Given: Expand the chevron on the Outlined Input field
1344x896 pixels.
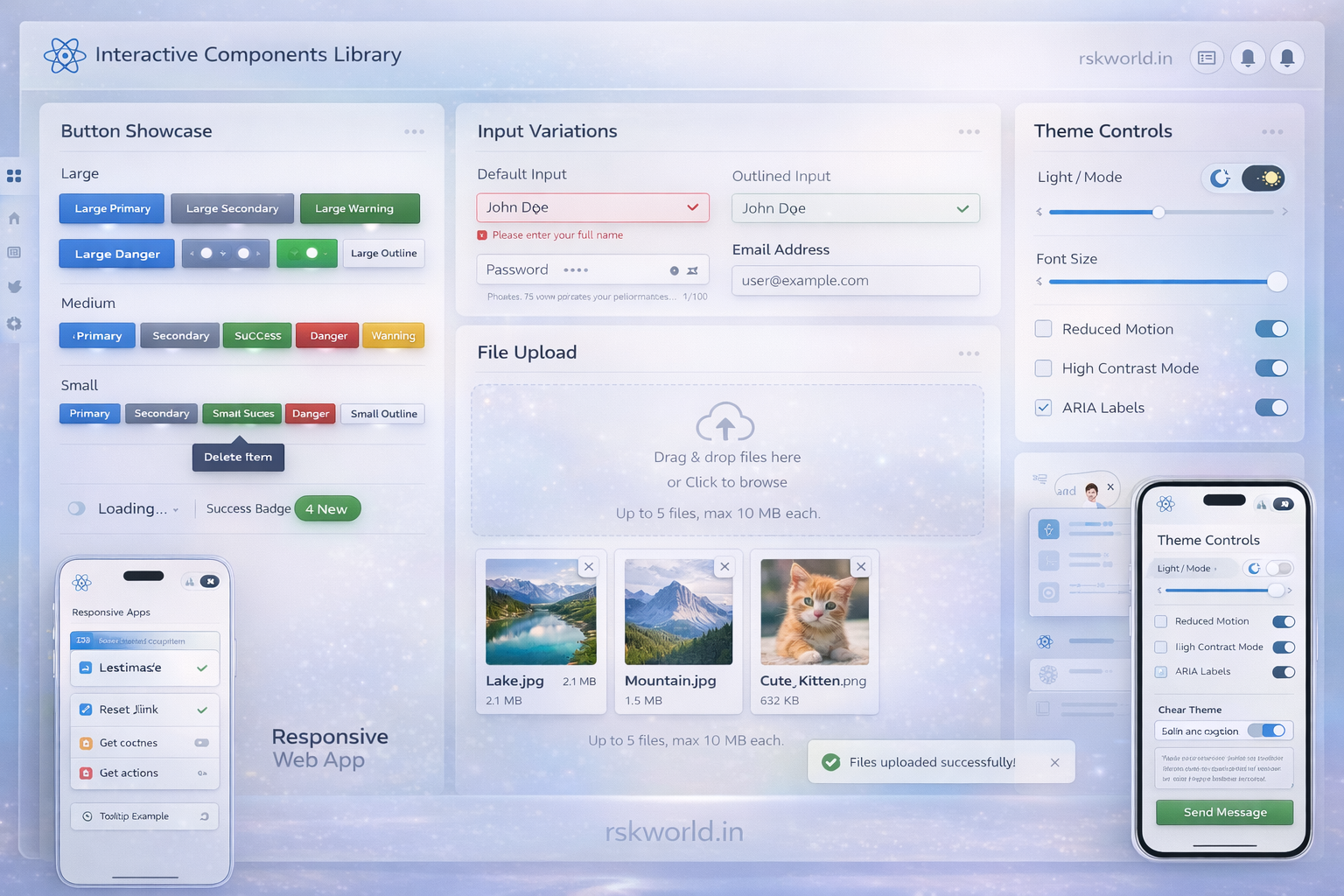Looking at the screenshot, I should pyautogui.click(x=962, y=208).
